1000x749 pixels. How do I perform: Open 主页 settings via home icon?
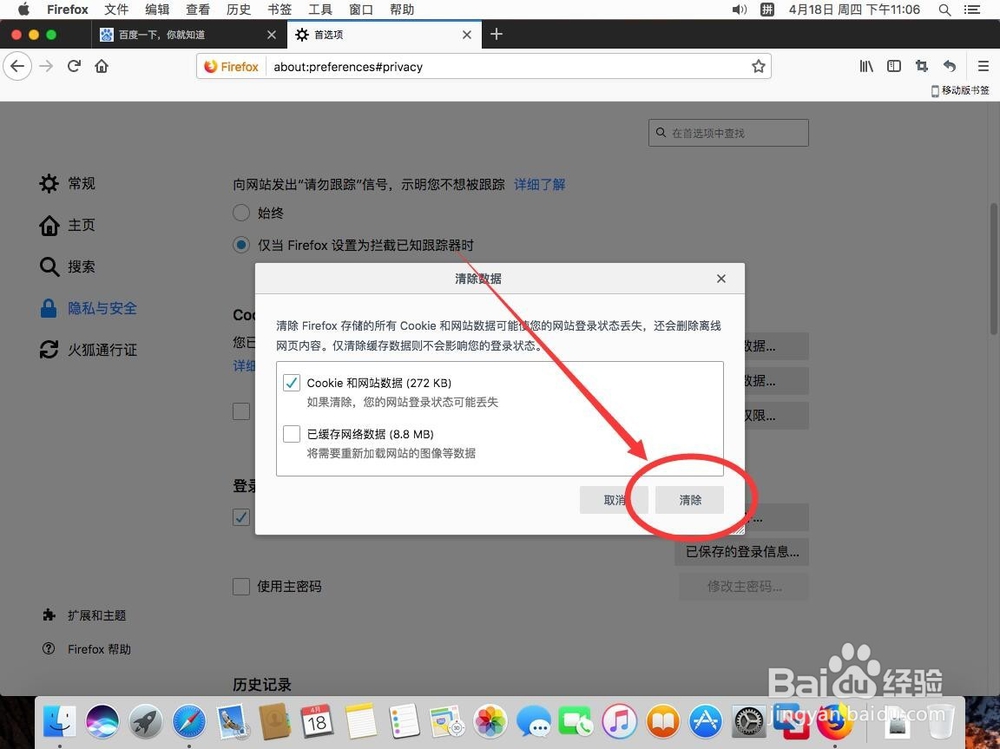point(48,225)
